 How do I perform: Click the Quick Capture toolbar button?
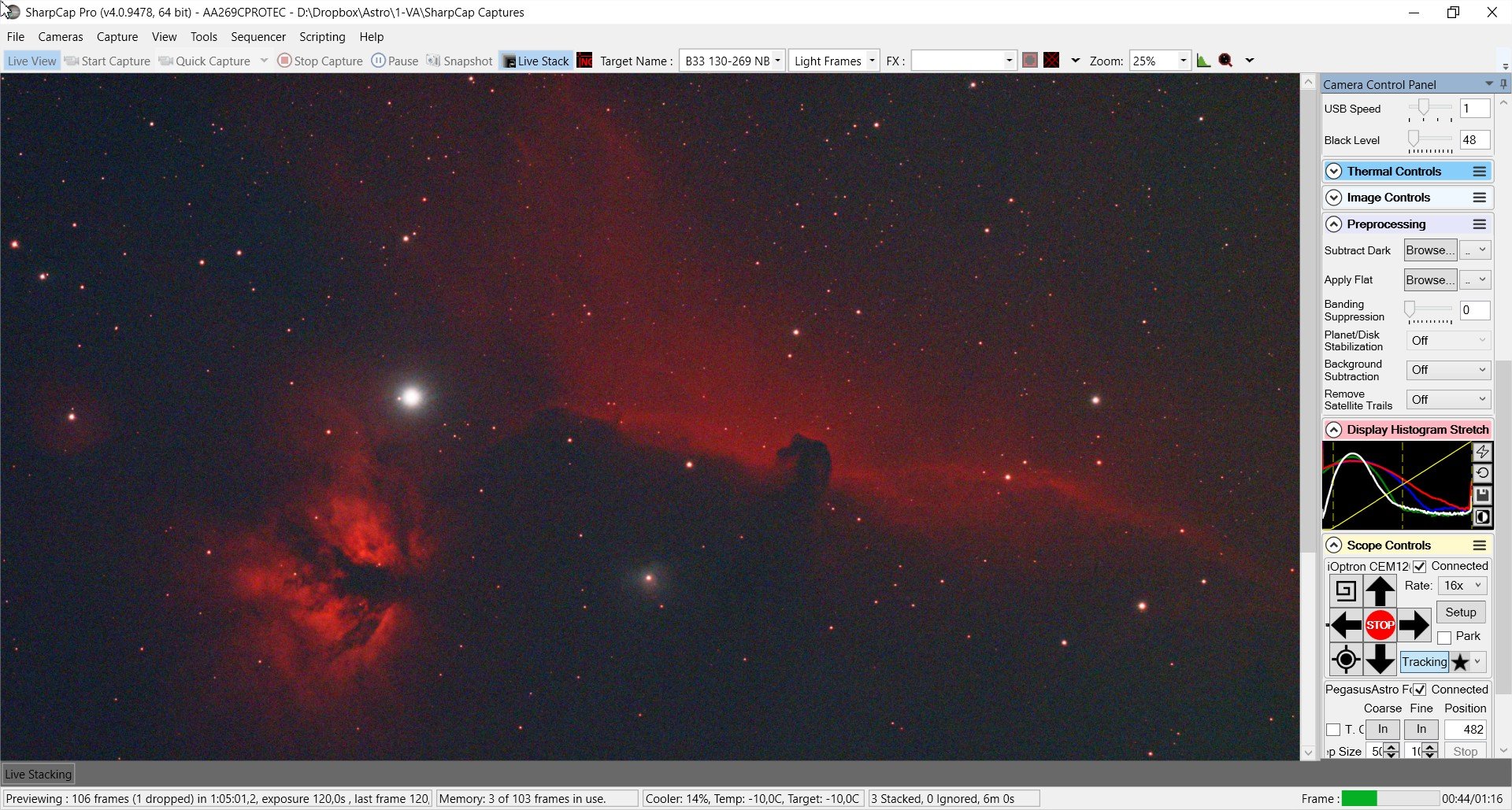205,61
